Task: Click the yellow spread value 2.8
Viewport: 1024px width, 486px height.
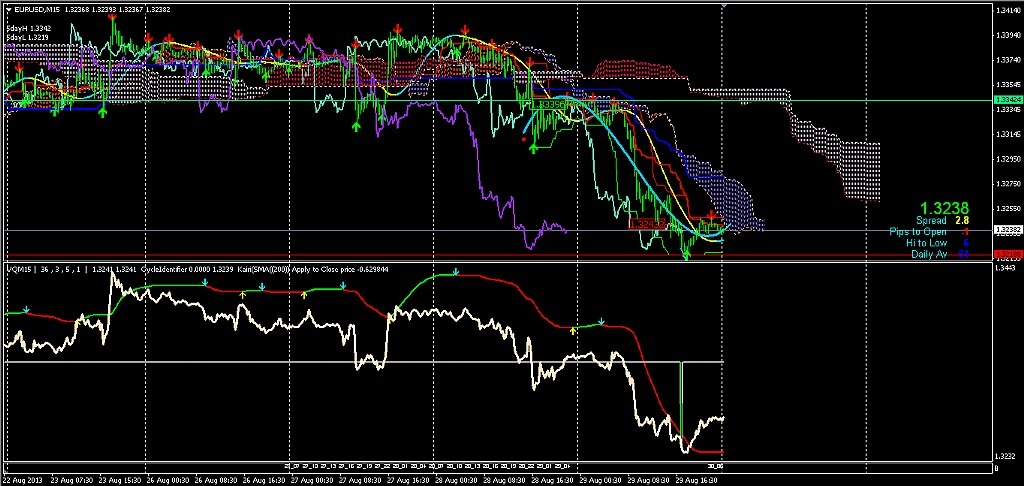Action: point(961,221)
